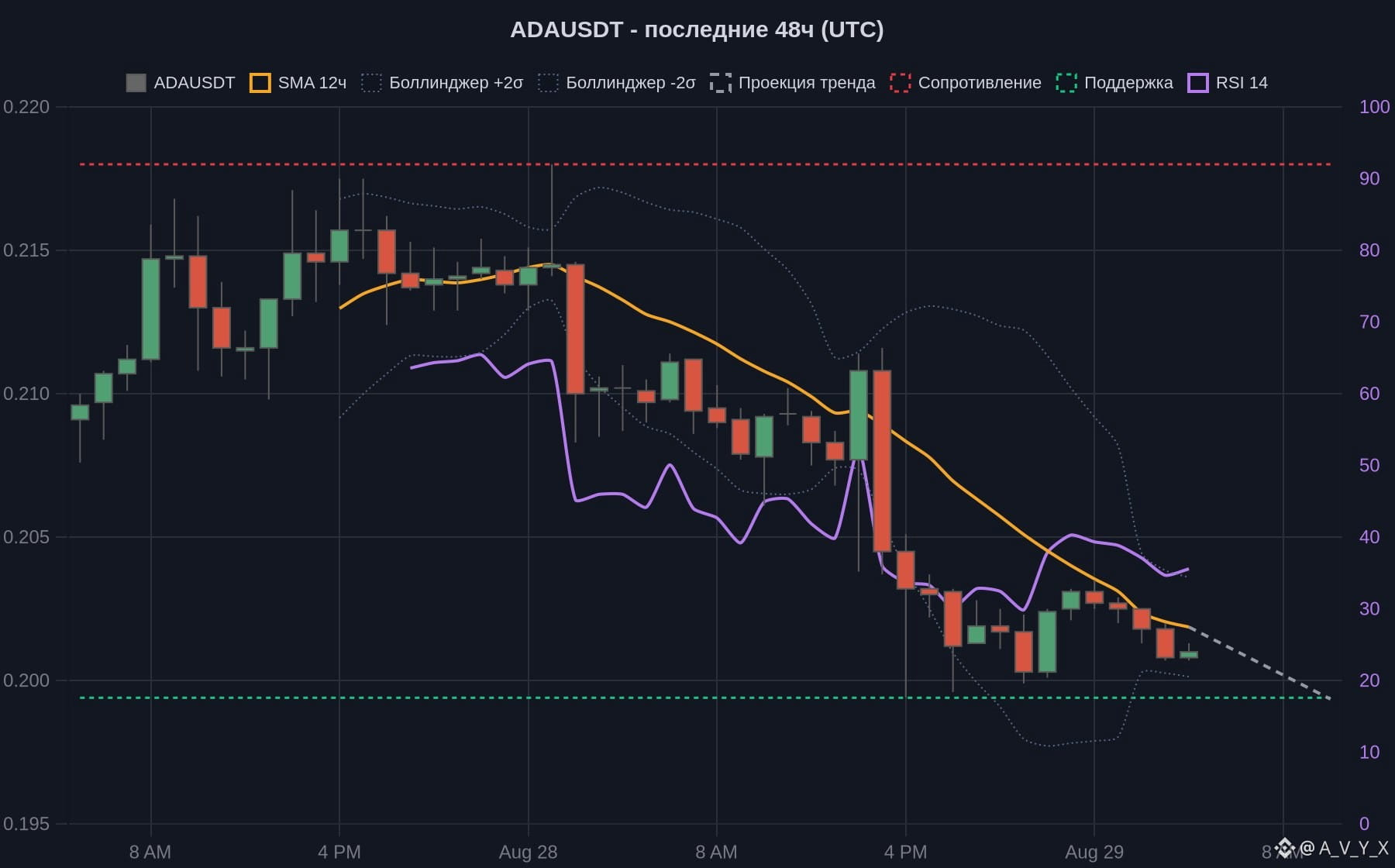Click the 0.205 price axis label
1395x868 pixels.
(26, 537)
